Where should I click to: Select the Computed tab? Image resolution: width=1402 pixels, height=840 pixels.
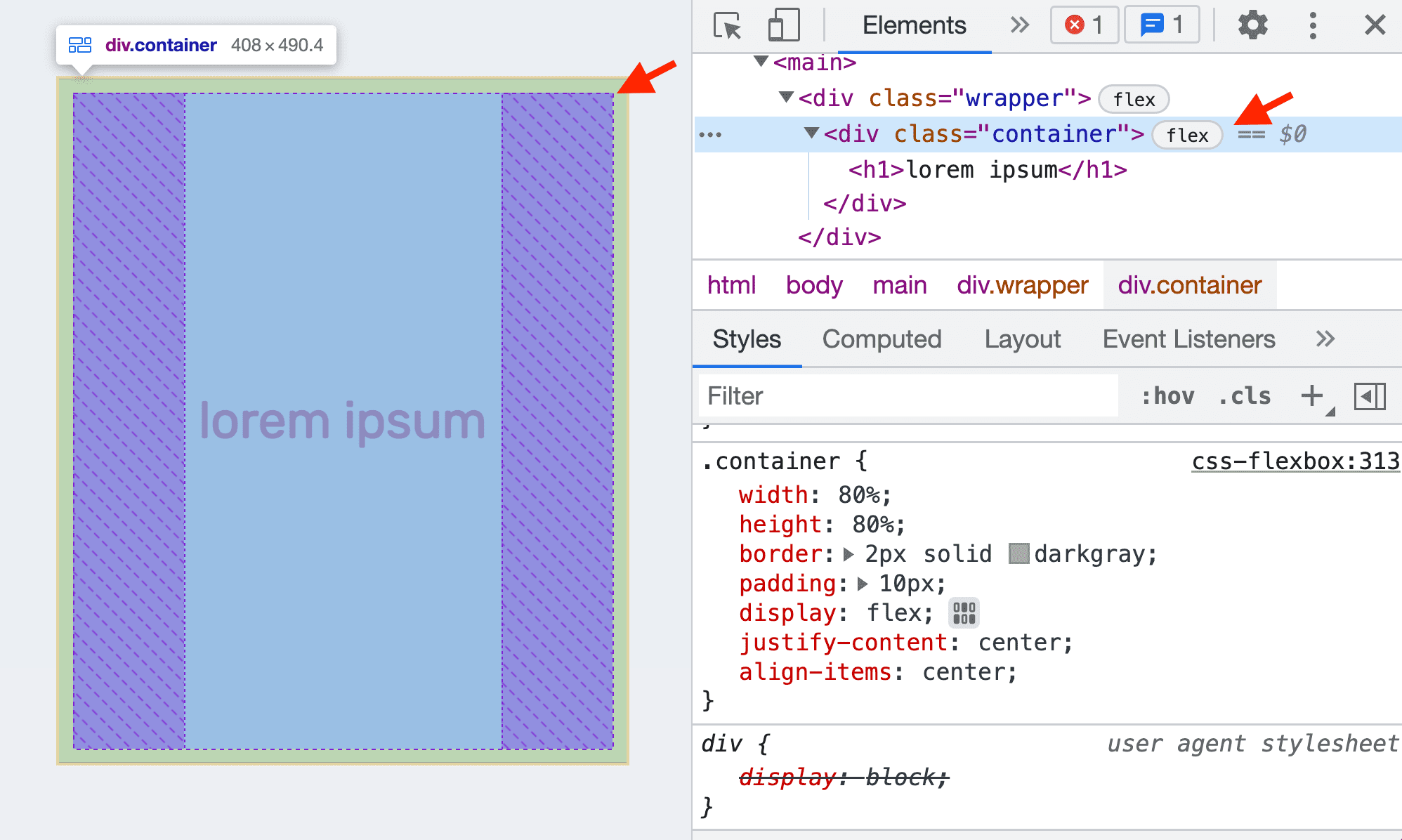[879, 338]
